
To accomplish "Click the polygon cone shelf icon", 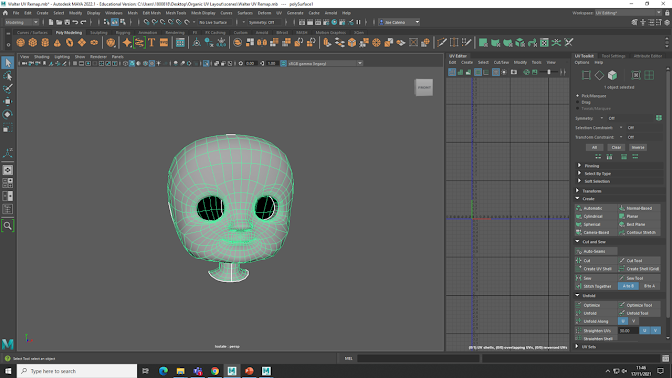I will tap(57, 42).
